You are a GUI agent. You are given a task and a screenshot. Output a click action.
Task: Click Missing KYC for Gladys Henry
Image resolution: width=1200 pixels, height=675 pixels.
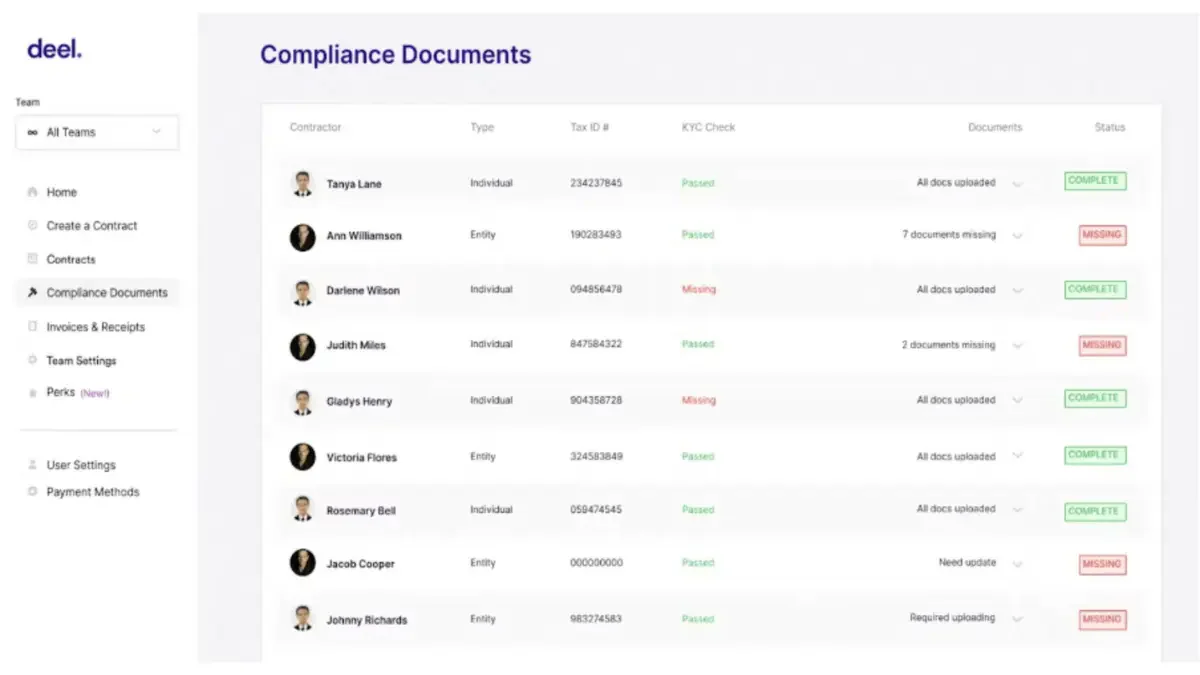click(699, 400)
